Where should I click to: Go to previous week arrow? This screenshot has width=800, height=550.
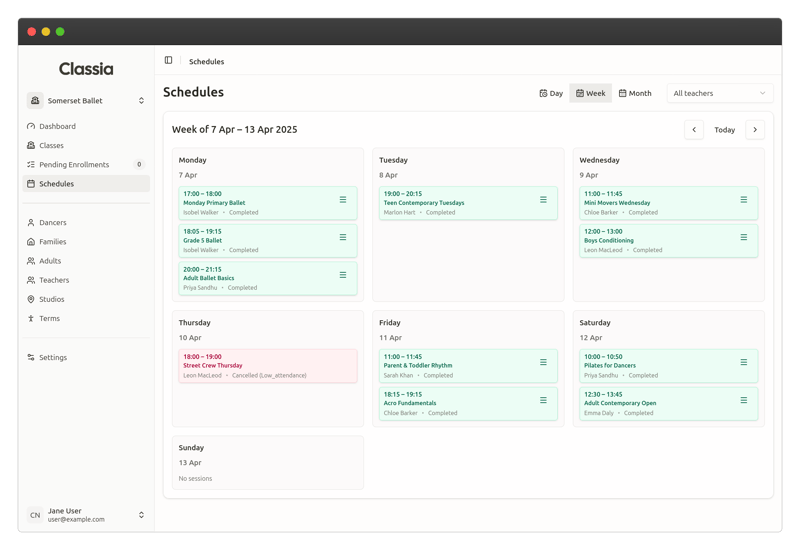coord(694,130)
